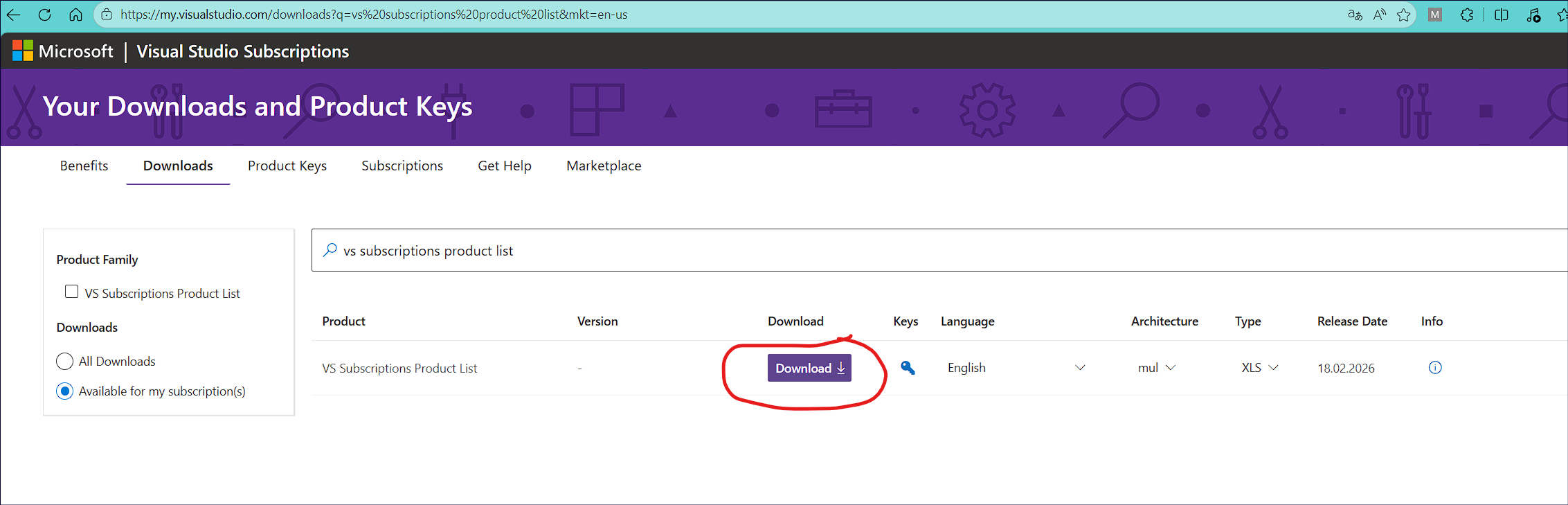Image resolution: width=1568 pixels, height=505 pixels.
Task: Open the info icon for VS Subscriptions Product List
Action: click(x=1435, y=368)
